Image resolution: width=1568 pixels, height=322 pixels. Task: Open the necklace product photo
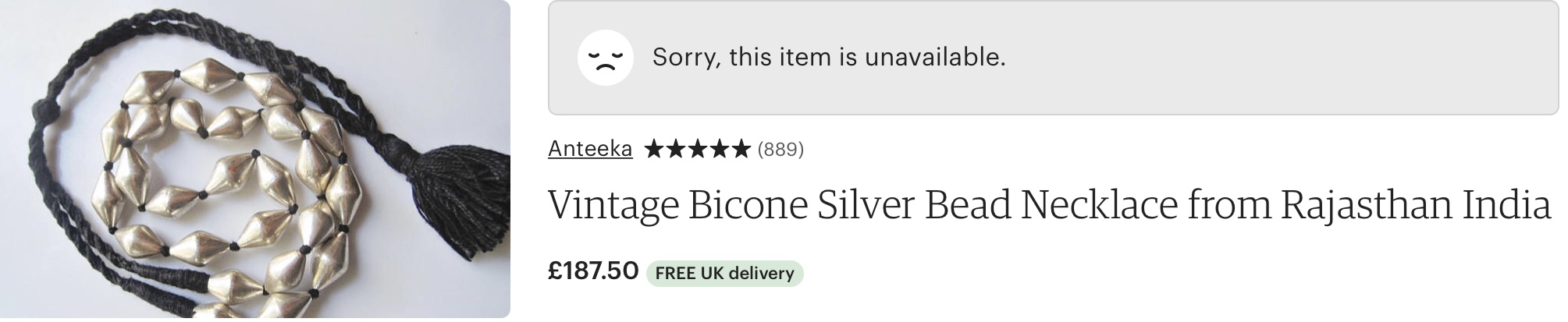click(255, 159)
